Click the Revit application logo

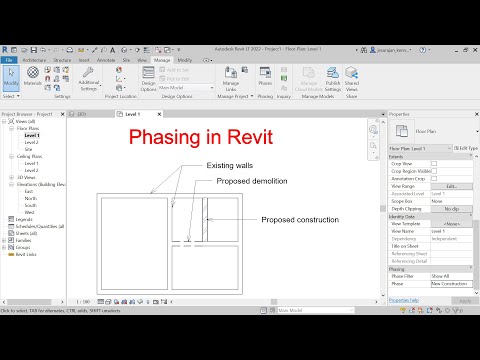5,50
